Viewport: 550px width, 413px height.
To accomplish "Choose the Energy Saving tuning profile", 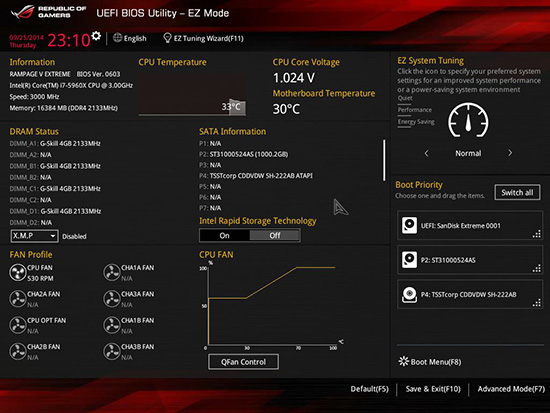I will (x=416, y=122).
